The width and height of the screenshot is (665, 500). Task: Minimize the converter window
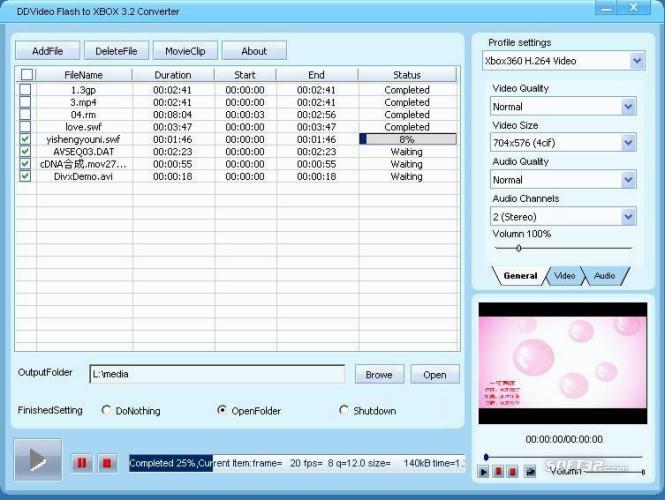(606, 8)
